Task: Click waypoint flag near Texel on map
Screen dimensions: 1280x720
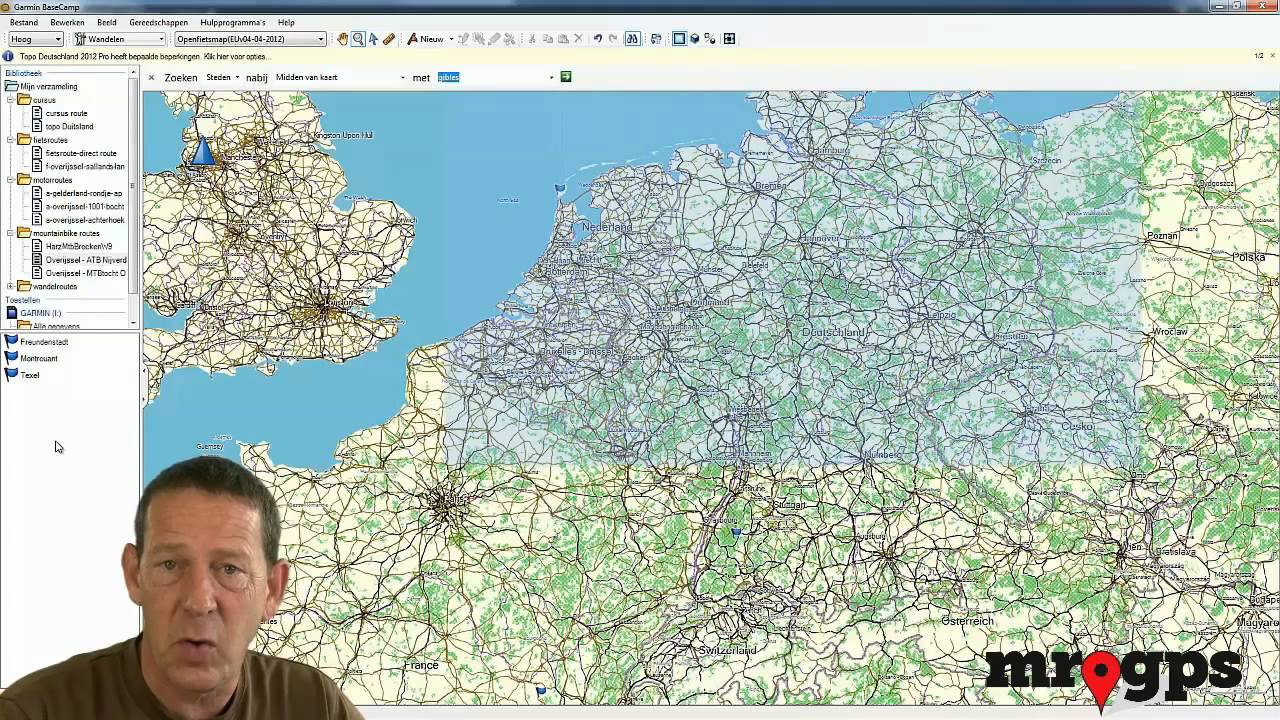Action: (x=560, y=187)
